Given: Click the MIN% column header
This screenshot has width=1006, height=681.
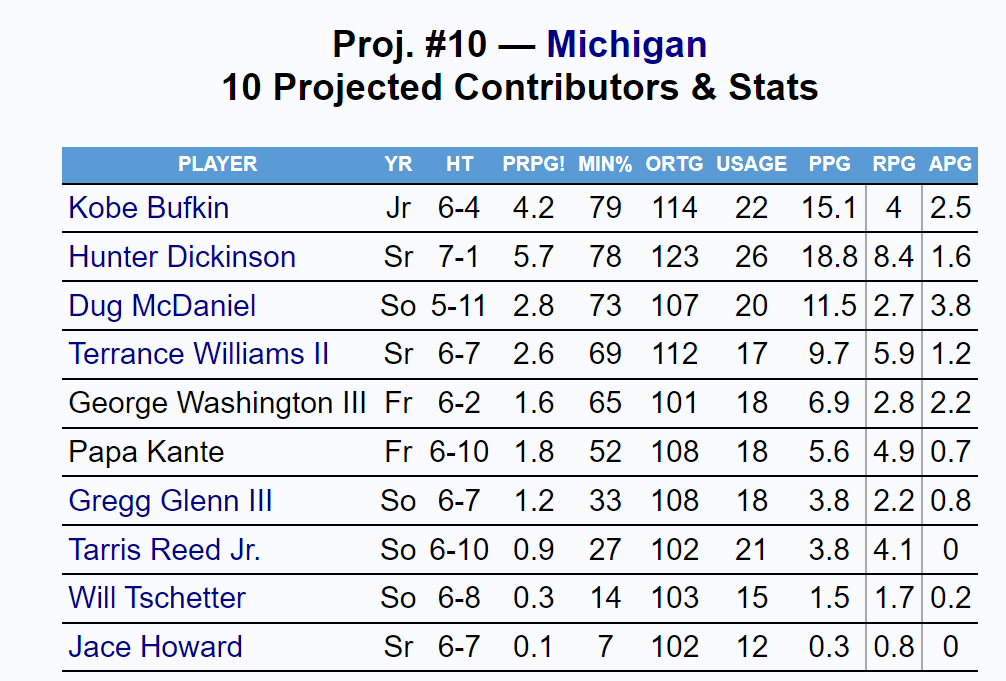Looking at the screenshot, I should pyautogui.click(x=605, y=165).
